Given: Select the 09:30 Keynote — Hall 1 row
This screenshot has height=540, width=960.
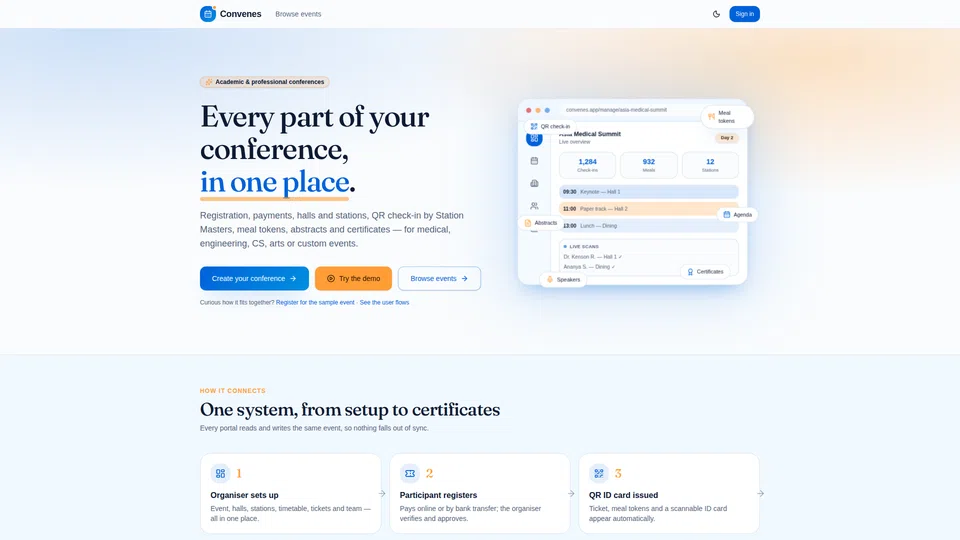Looking at the screenshot, I should pyautogui.click(x=648, y=192).
